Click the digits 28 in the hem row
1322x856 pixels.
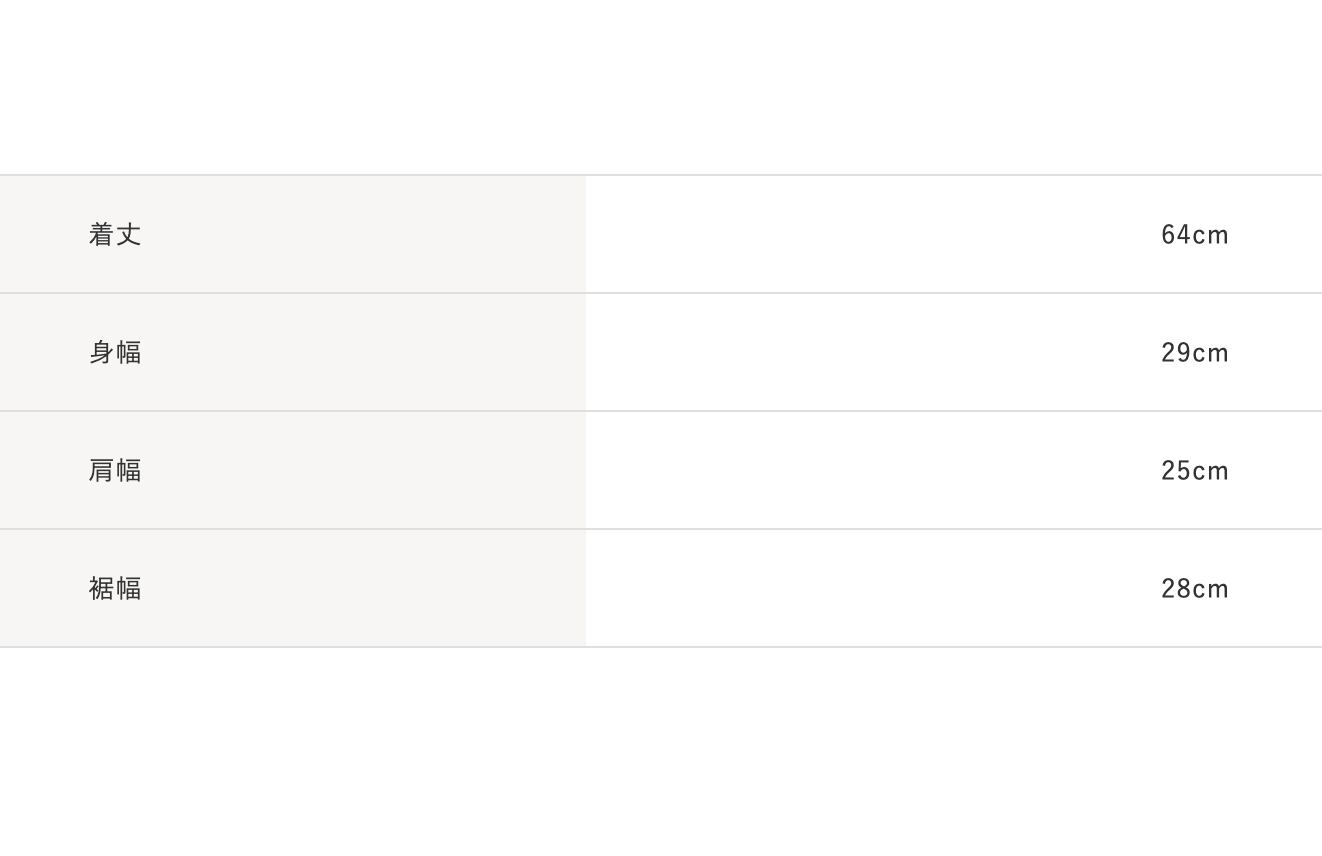point(1176,588)
